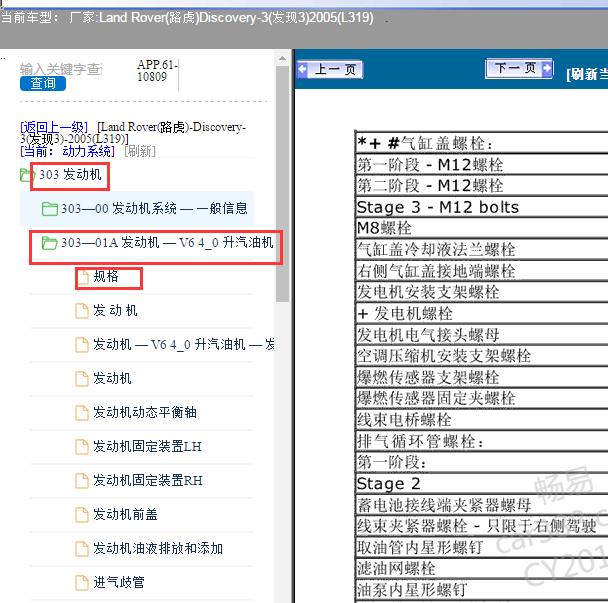Focus the keyword search input field
This screenshot has width=608, height=603.
point(61,69)
